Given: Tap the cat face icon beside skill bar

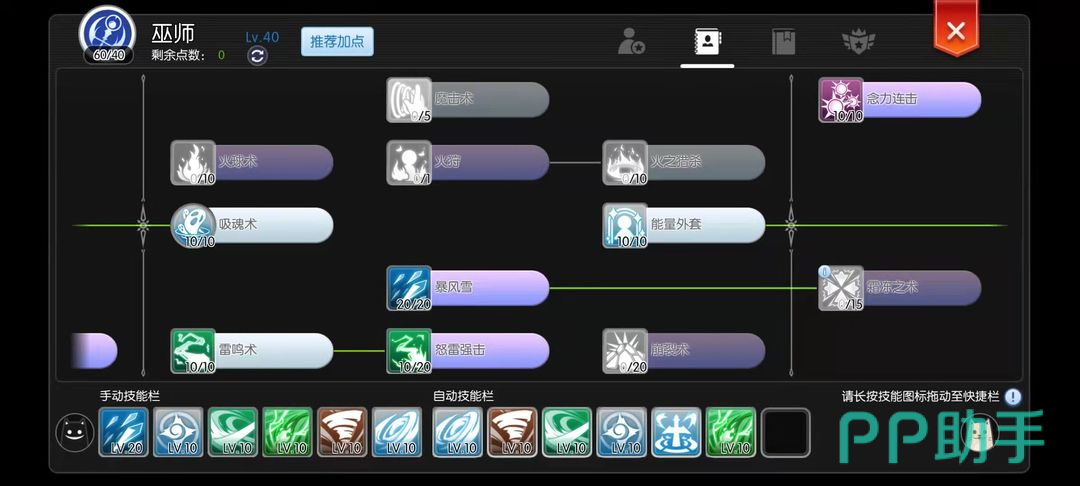Looking at the screenshot, I should [x=74, y=433].
